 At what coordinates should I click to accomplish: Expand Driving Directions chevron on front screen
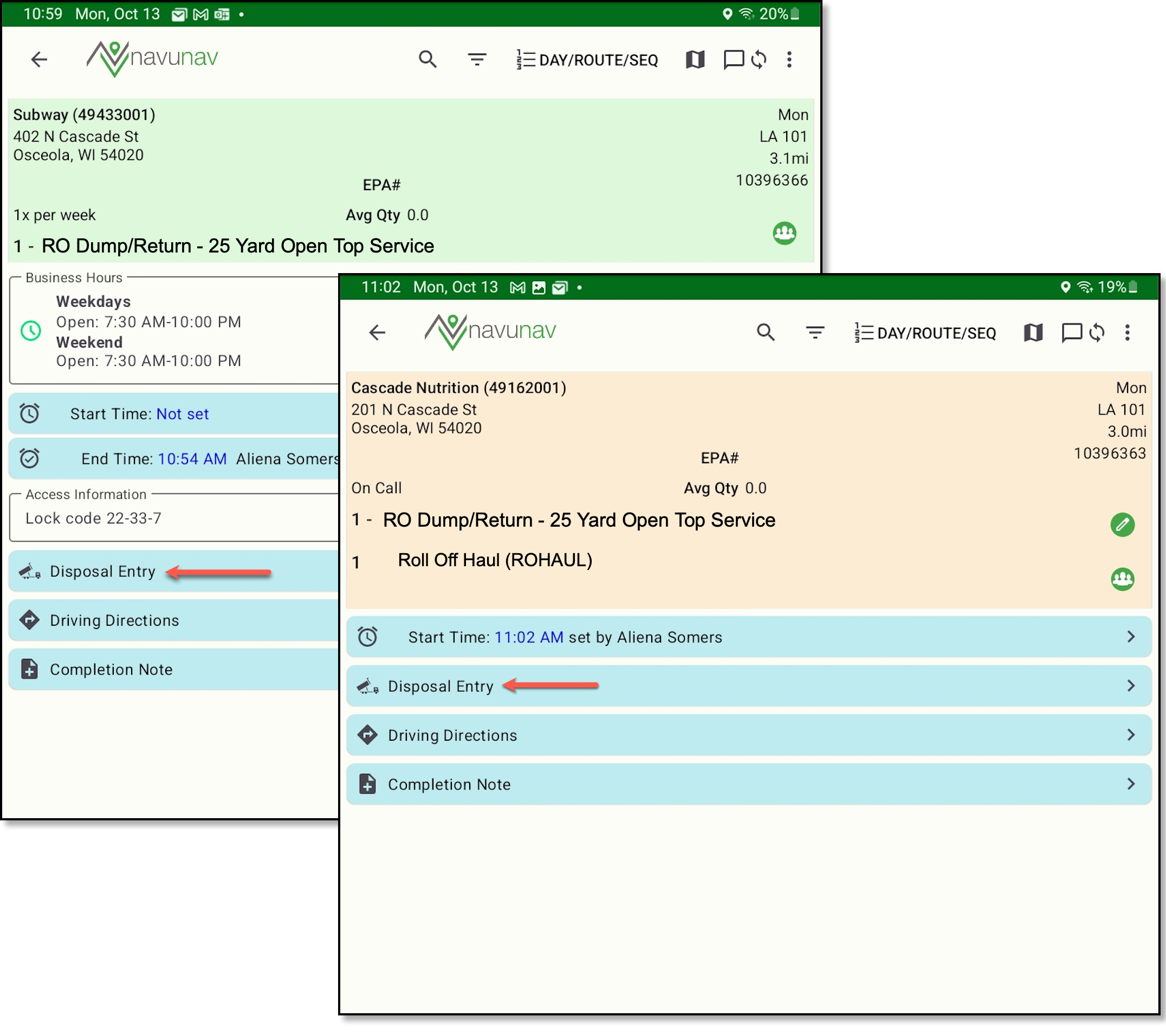pyautogui.click(x=1131, y=735)
